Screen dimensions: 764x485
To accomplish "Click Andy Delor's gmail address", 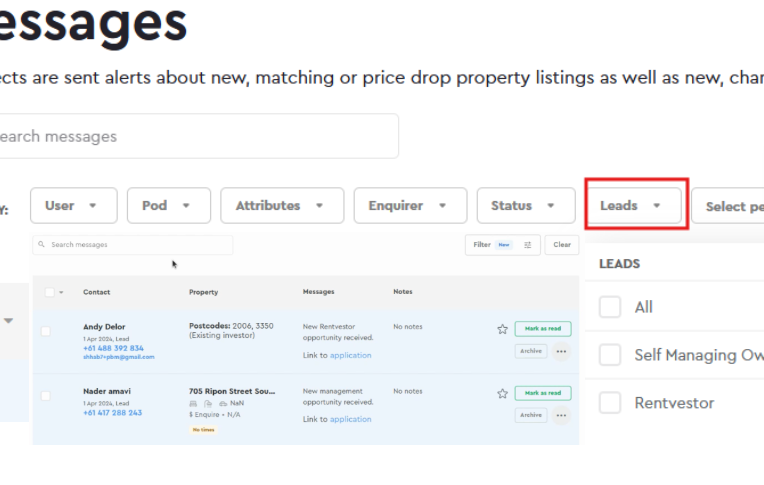I will pos(118,357).
